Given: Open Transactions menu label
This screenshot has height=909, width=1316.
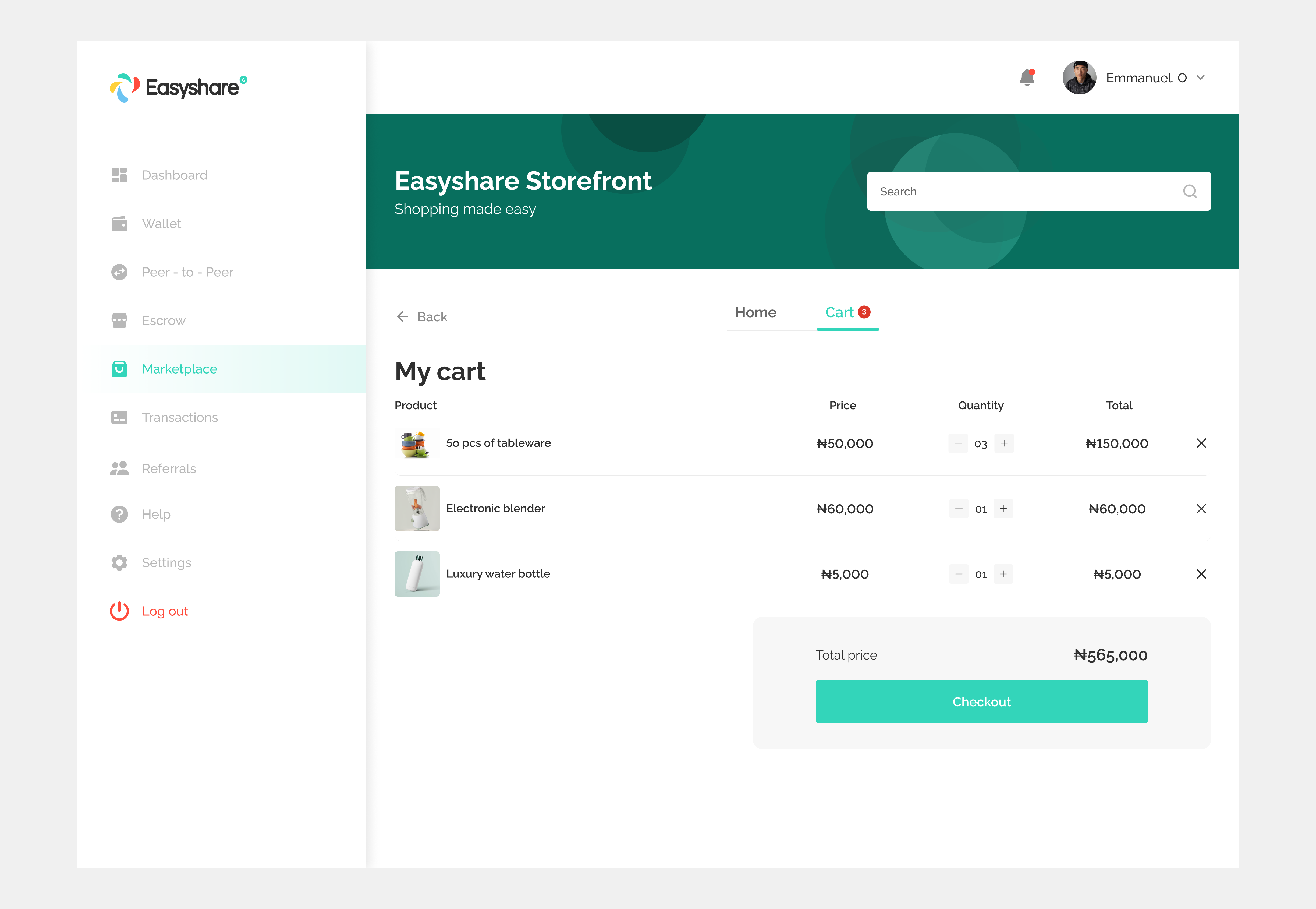Looking at the screenshot, I should coord(180,417).
